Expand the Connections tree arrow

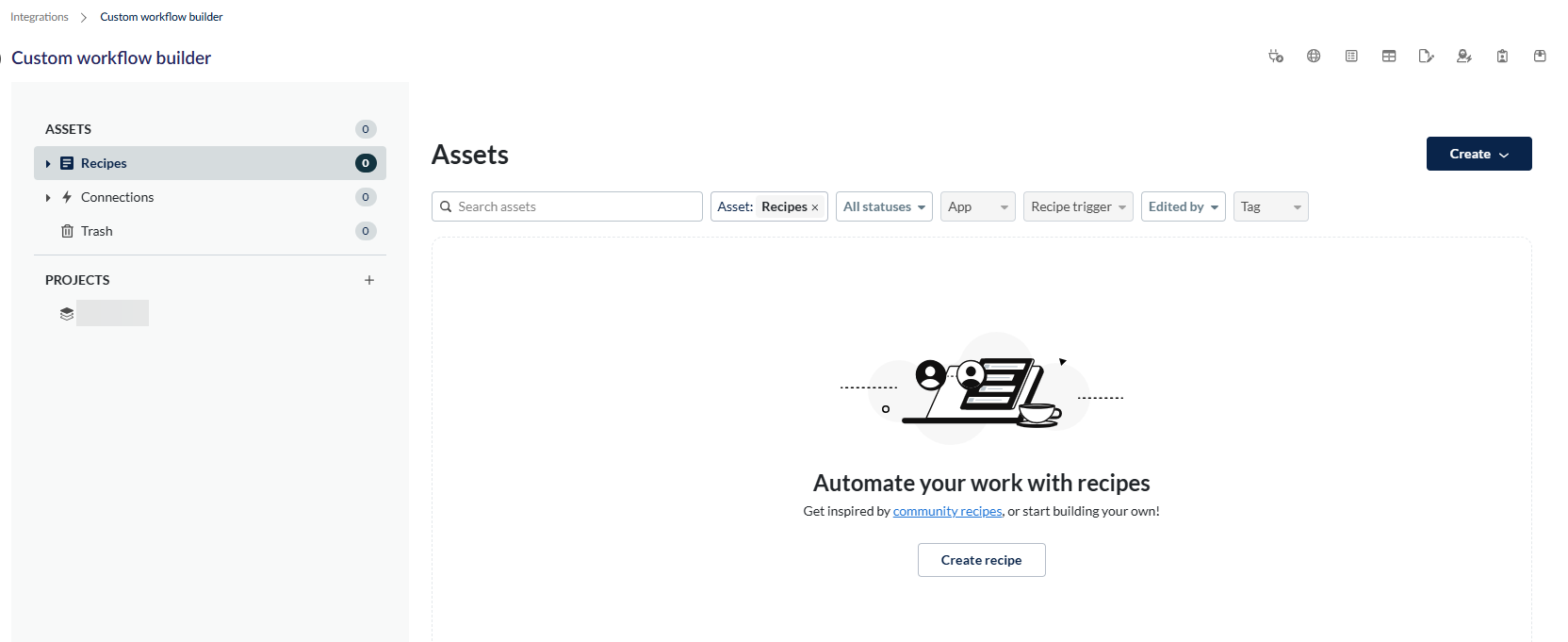pyautogui.click(x=48, y=198)
